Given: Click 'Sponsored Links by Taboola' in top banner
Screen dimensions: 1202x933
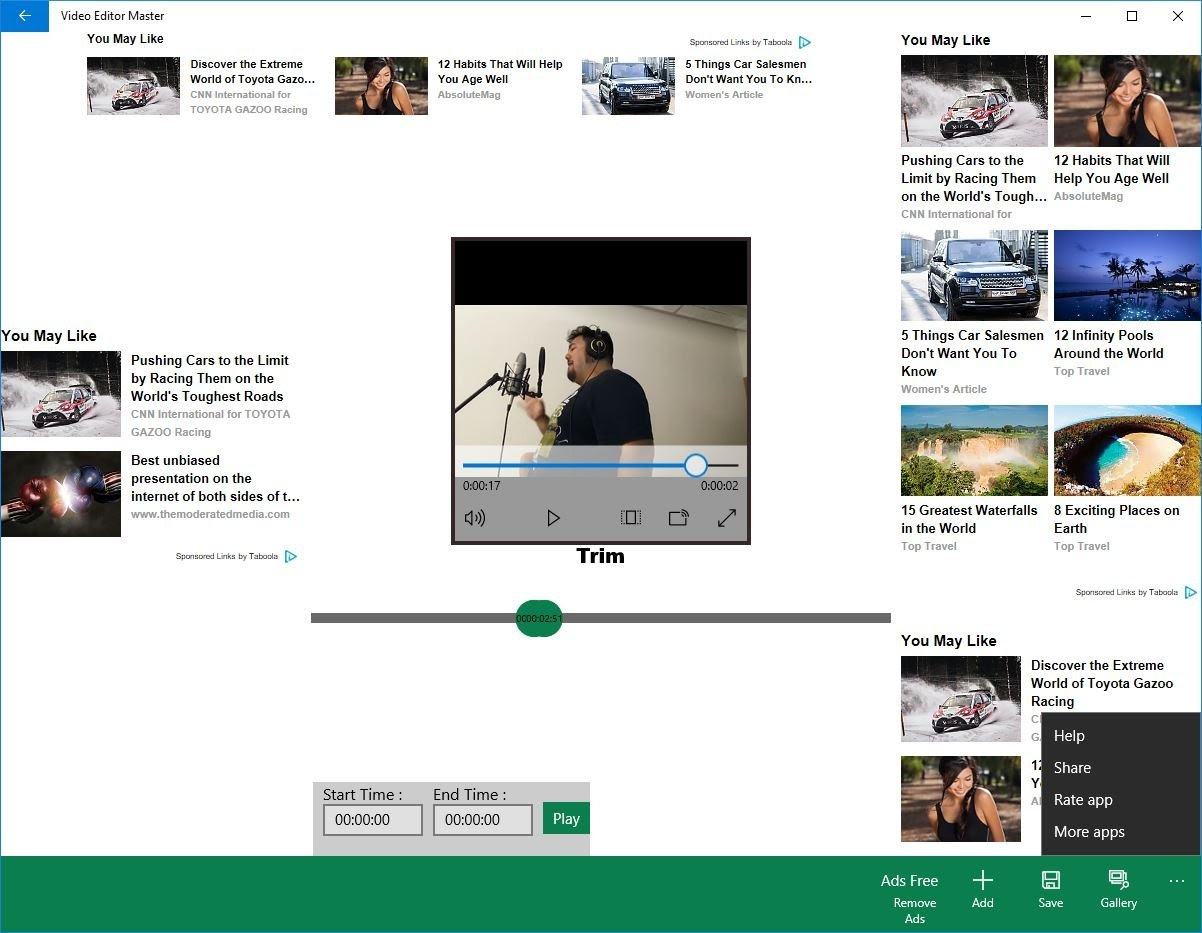Looking at the screenshot, I should pos(741,42).
